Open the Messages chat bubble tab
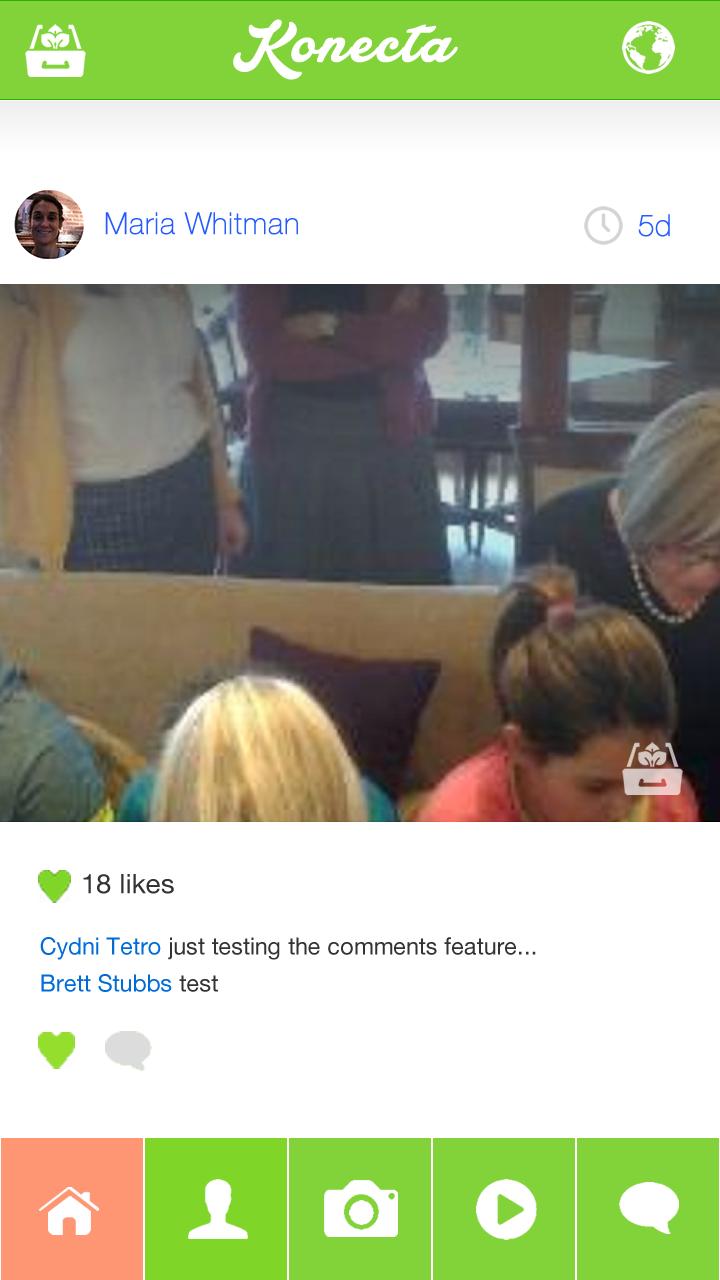 coord(648,1209)
